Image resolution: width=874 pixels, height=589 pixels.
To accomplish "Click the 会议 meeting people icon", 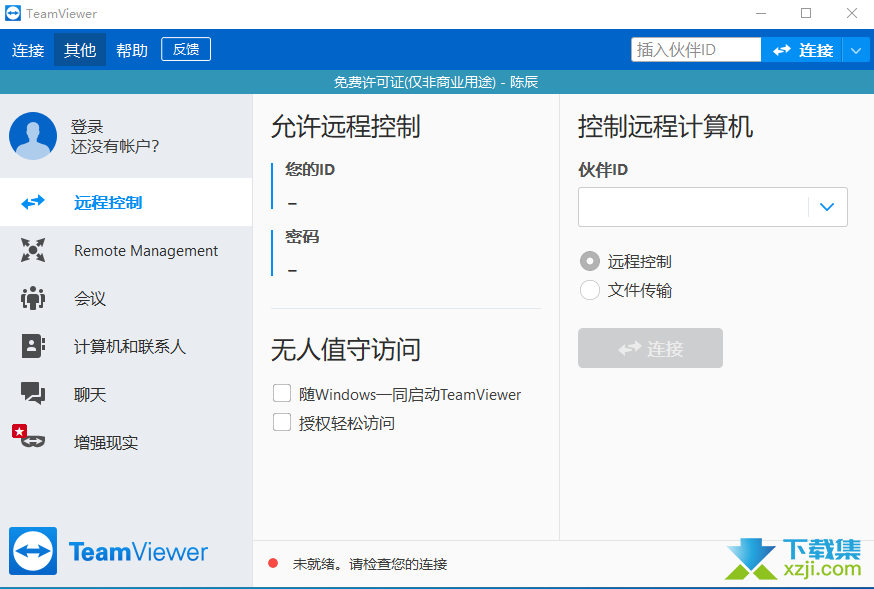I will (x=33, y=298).
